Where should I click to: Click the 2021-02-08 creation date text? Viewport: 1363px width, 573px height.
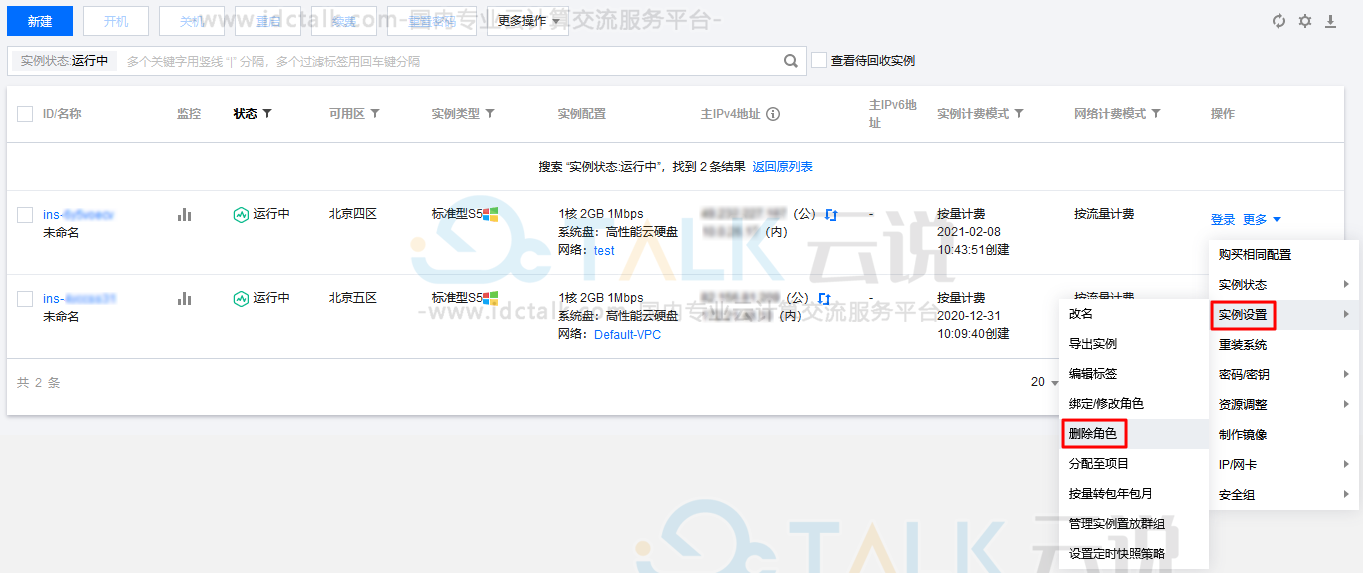969,232
